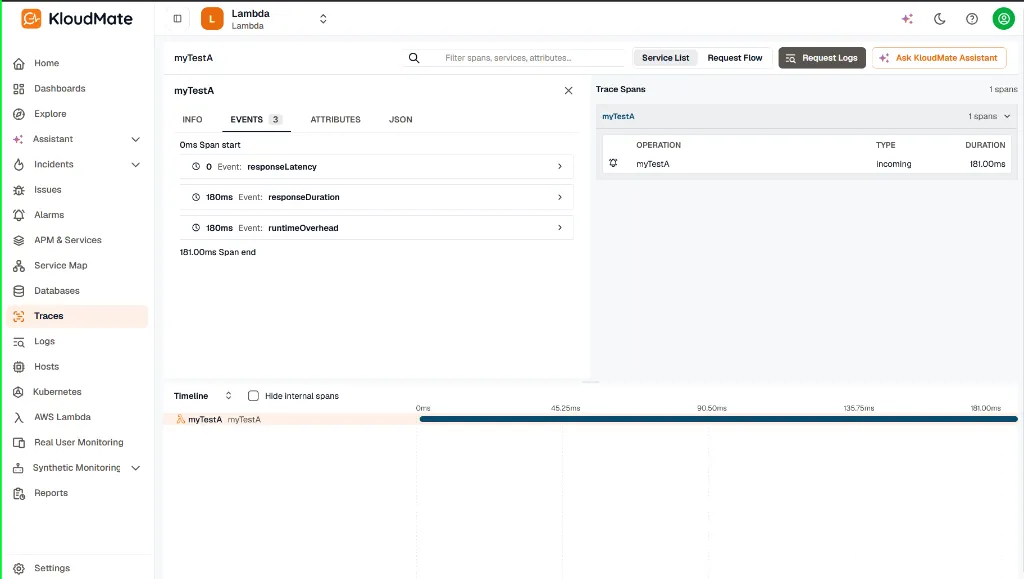Expand runtimeOverhead event chevron
Viewport: 1024px width, 579px height.
pos(560,228)
